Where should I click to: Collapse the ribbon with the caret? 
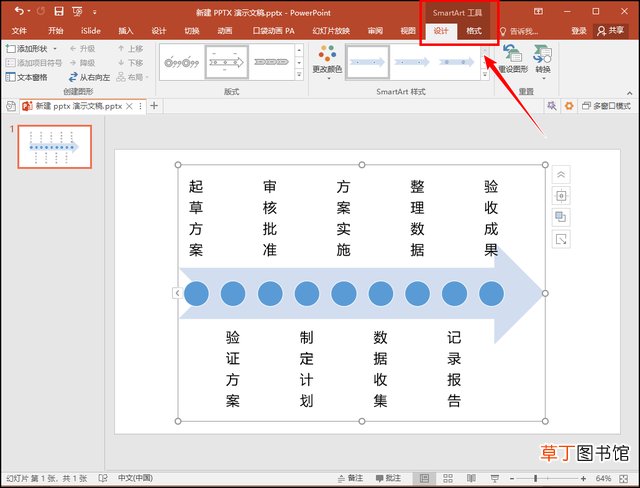click(x=630, y=93)
